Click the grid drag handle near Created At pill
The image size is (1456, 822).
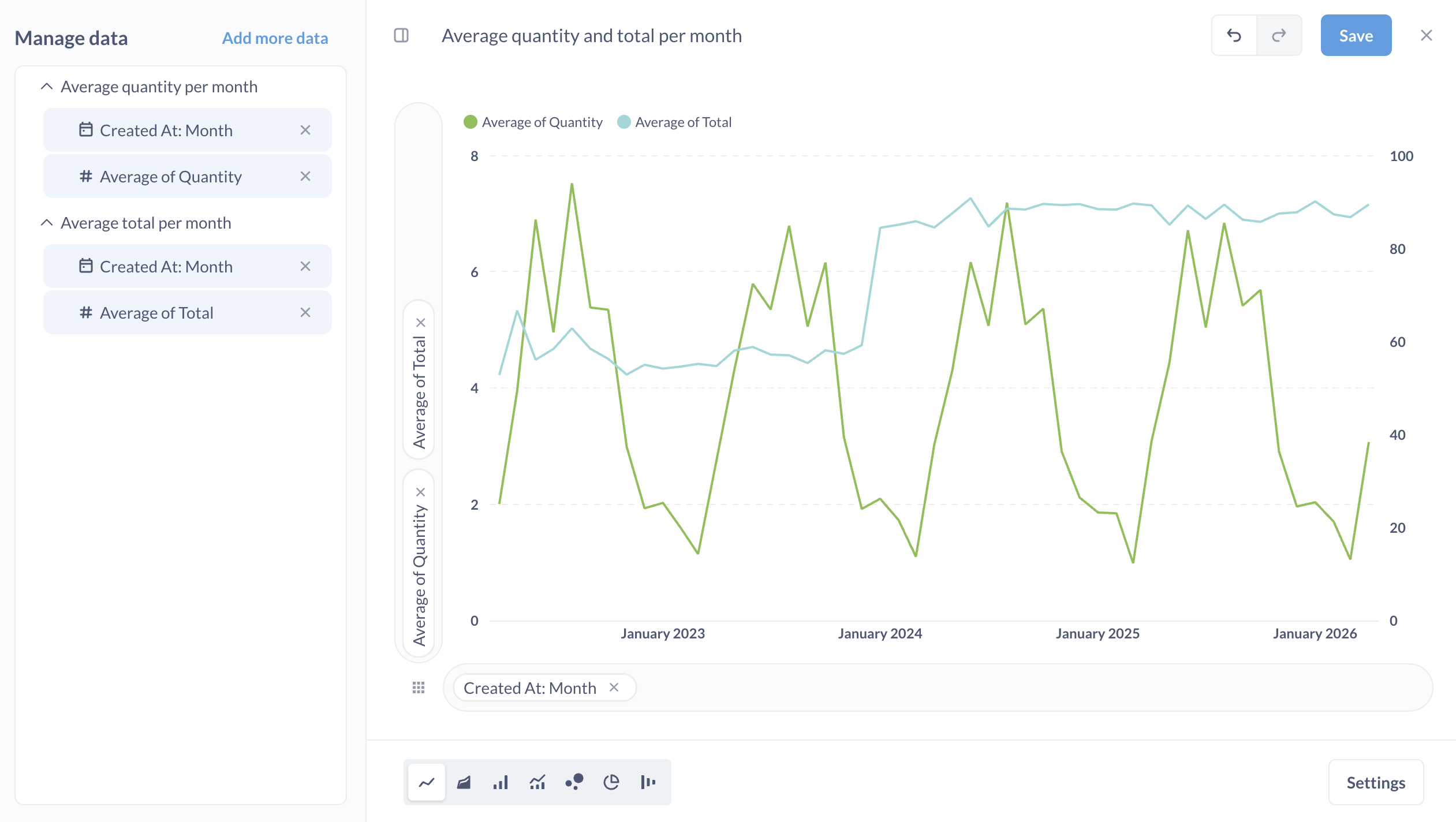coord(418,688)
